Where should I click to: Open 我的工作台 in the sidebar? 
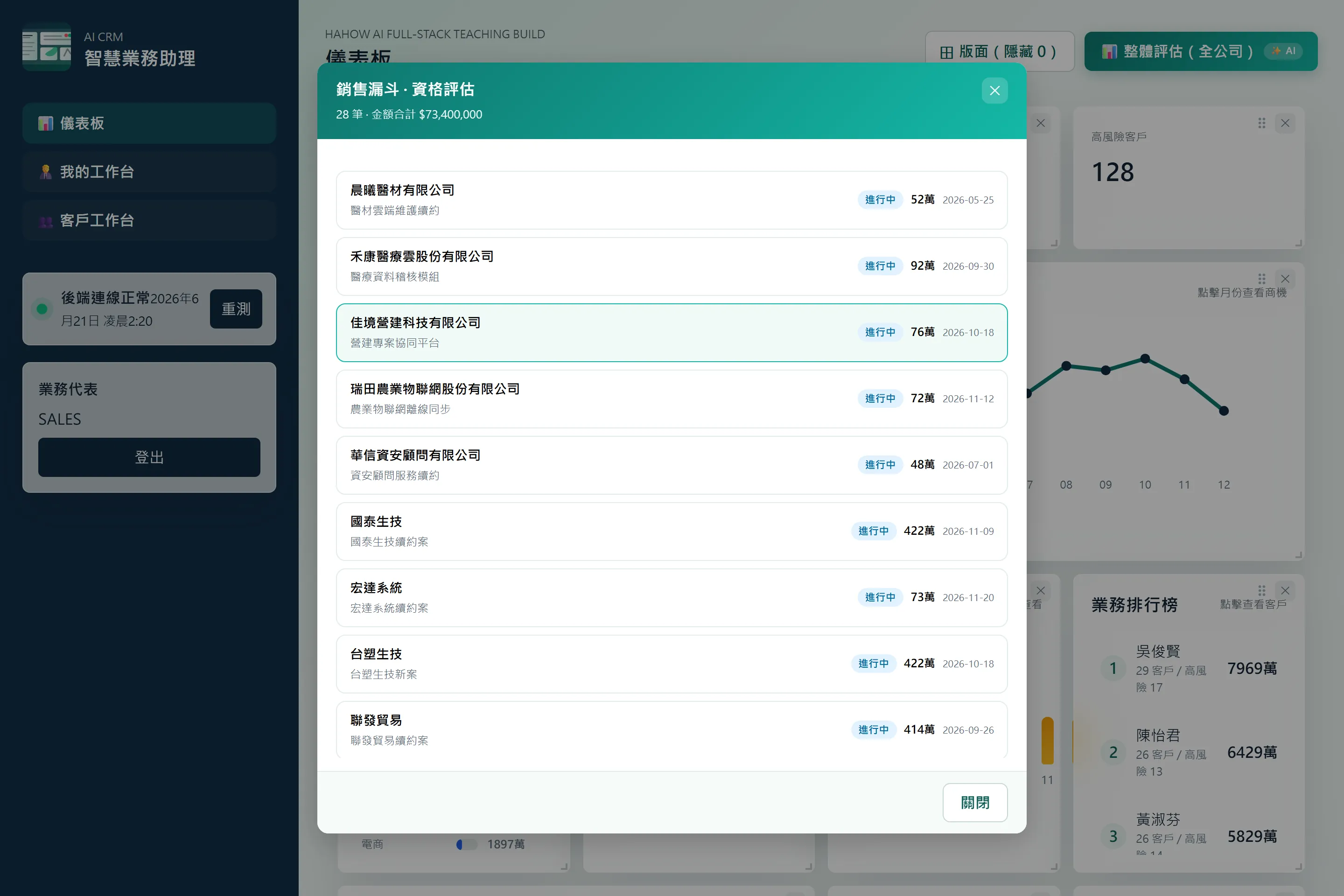click(x=149, y=171)
